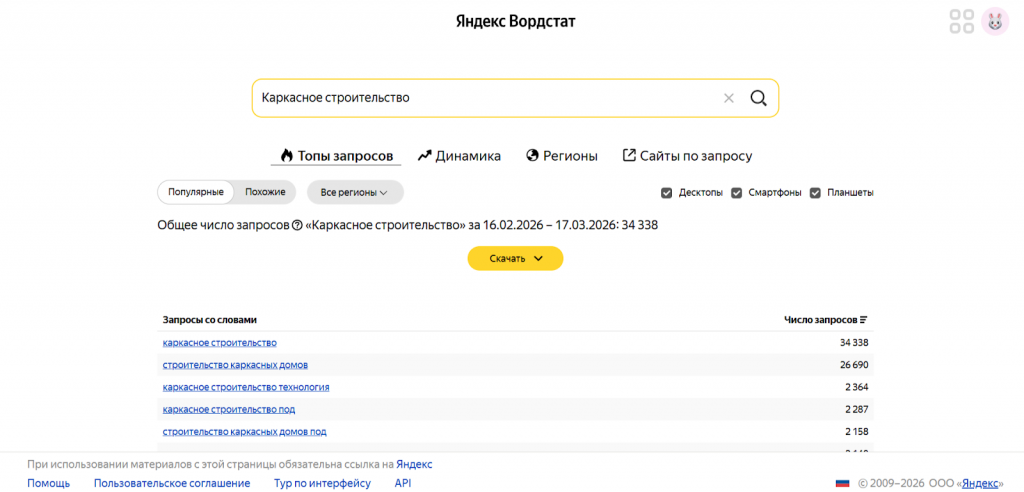The width and height of the screenshot is (1024, 492).
Task: Click the 2 158 count value
Action: [x=856, y=431]
